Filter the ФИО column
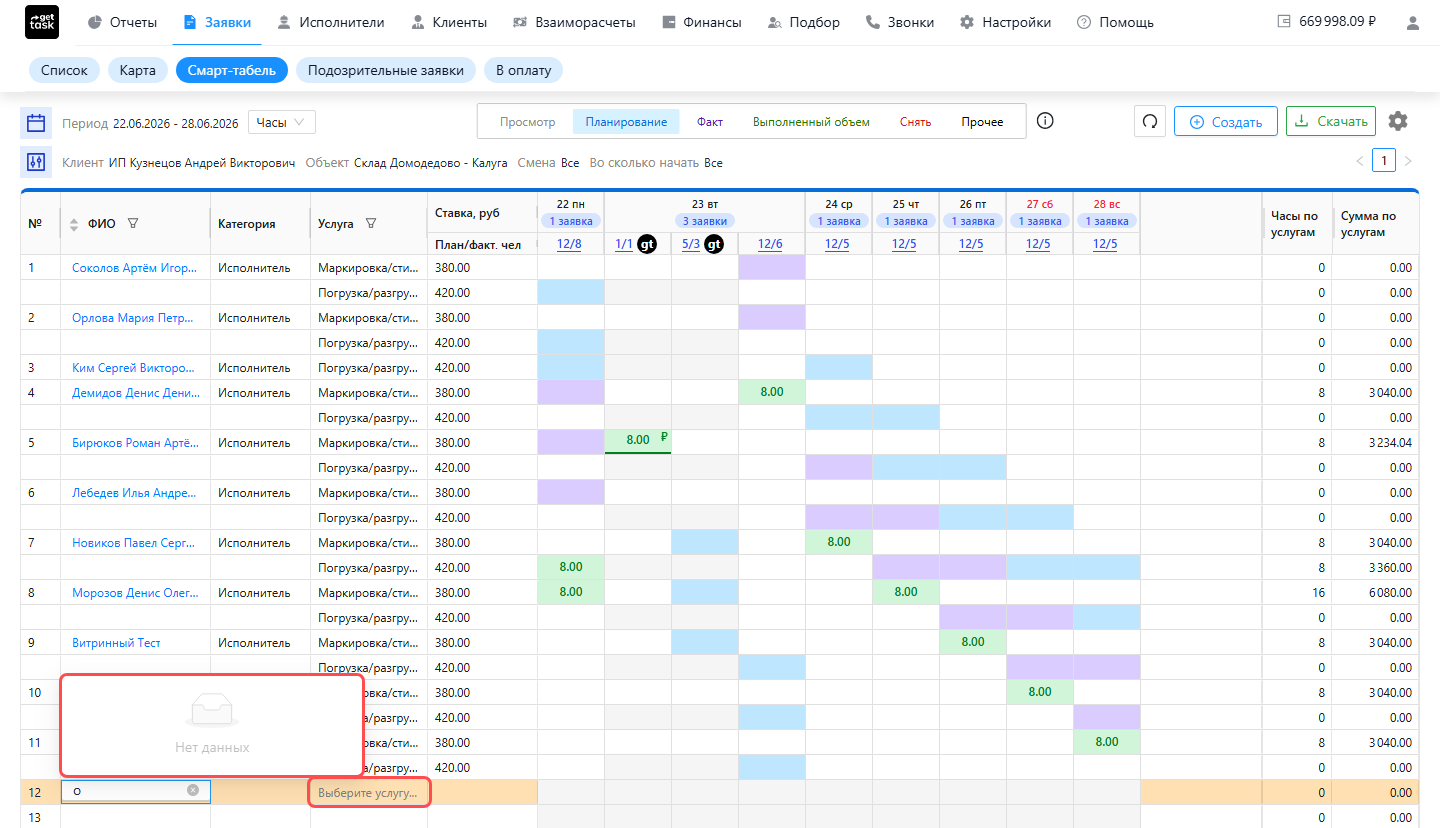 click(x=133, y=224)
